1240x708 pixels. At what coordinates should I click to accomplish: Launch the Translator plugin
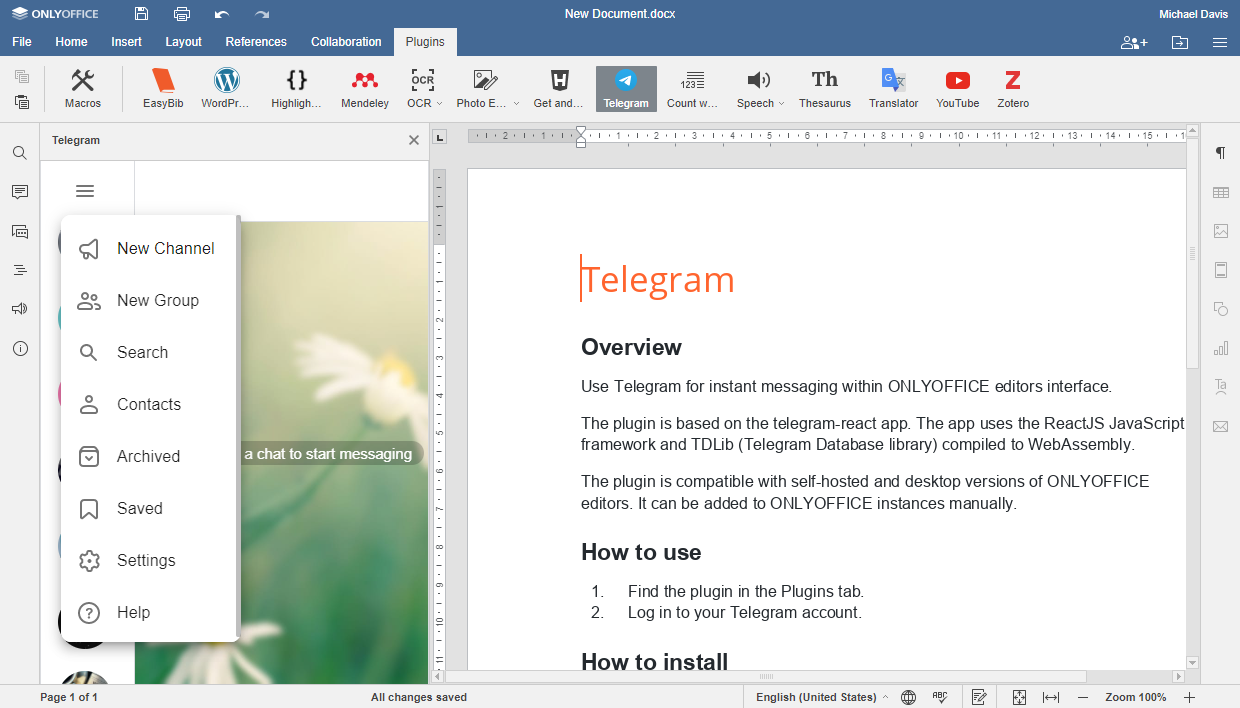click(893, 89)
